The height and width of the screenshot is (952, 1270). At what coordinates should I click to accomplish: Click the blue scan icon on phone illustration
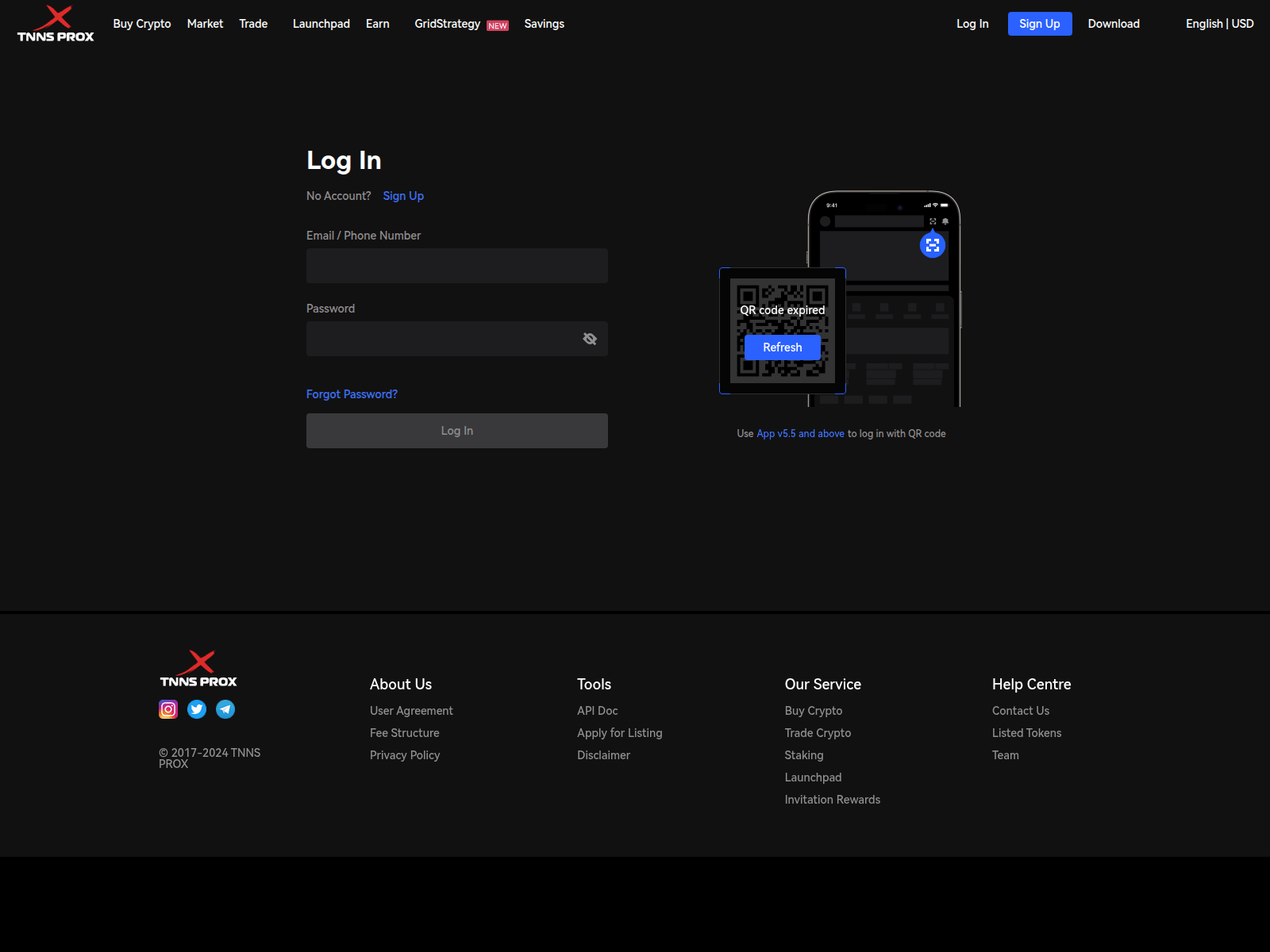(x=933, y=245)
